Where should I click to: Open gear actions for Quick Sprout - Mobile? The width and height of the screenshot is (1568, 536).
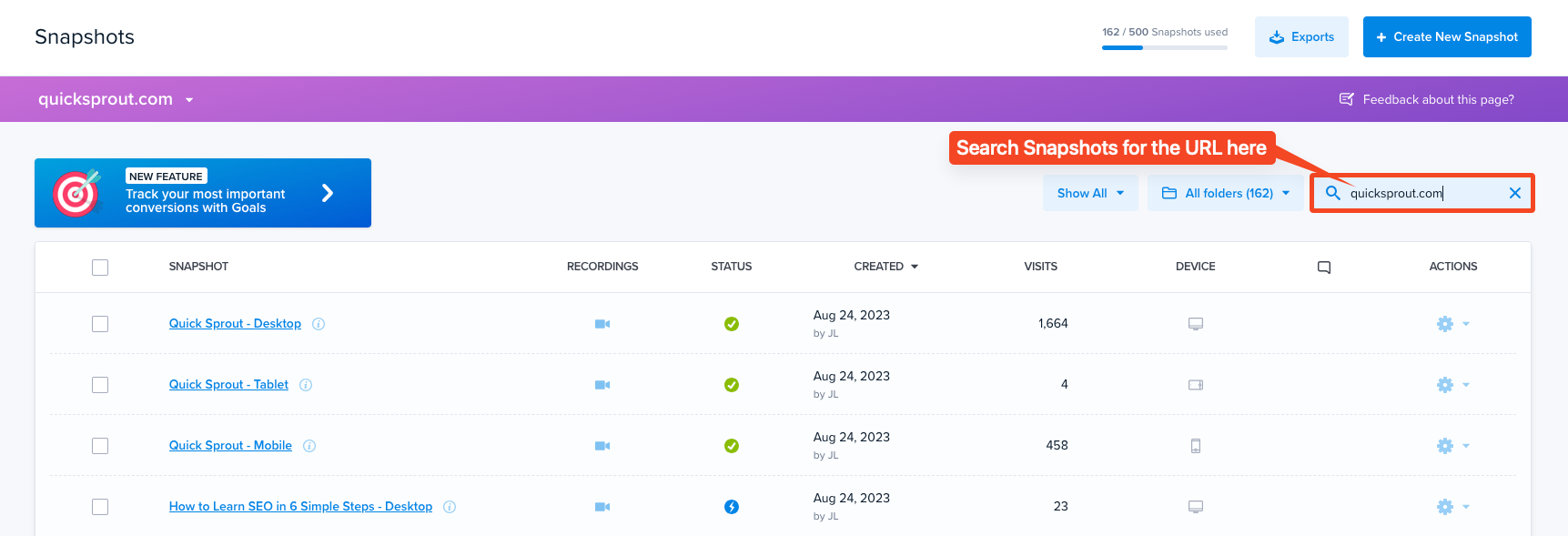1445,446
